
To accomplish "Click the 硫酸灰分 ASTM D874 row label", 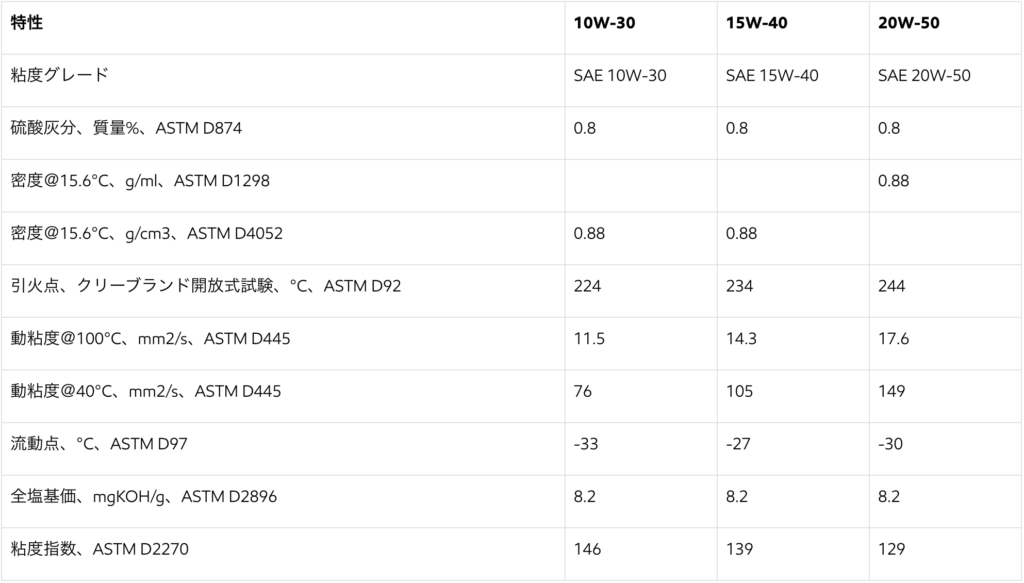I will 126,128.
